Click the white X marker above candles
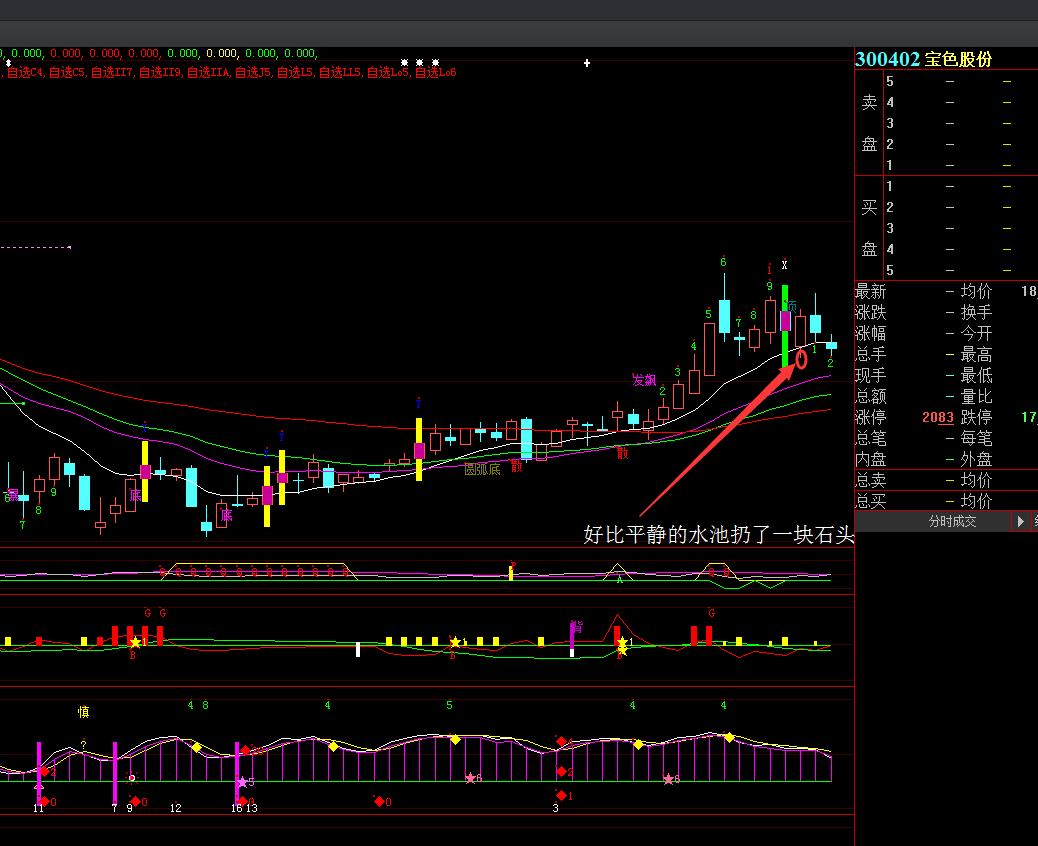The width and height of the screenshot is (1038, 846). tap(785, 265)
